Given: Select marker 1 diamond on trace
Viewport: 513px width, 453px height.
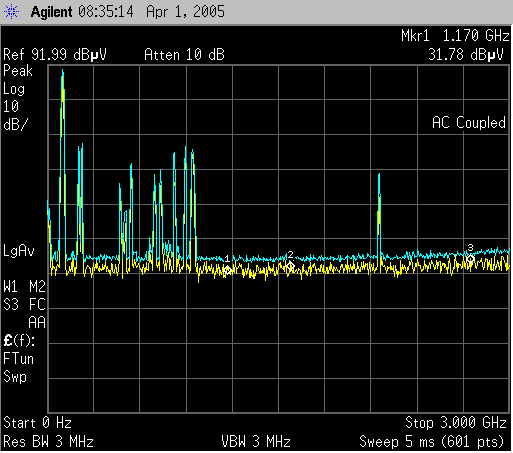Looking at the screenshot, I should click(x=227, y=270).
